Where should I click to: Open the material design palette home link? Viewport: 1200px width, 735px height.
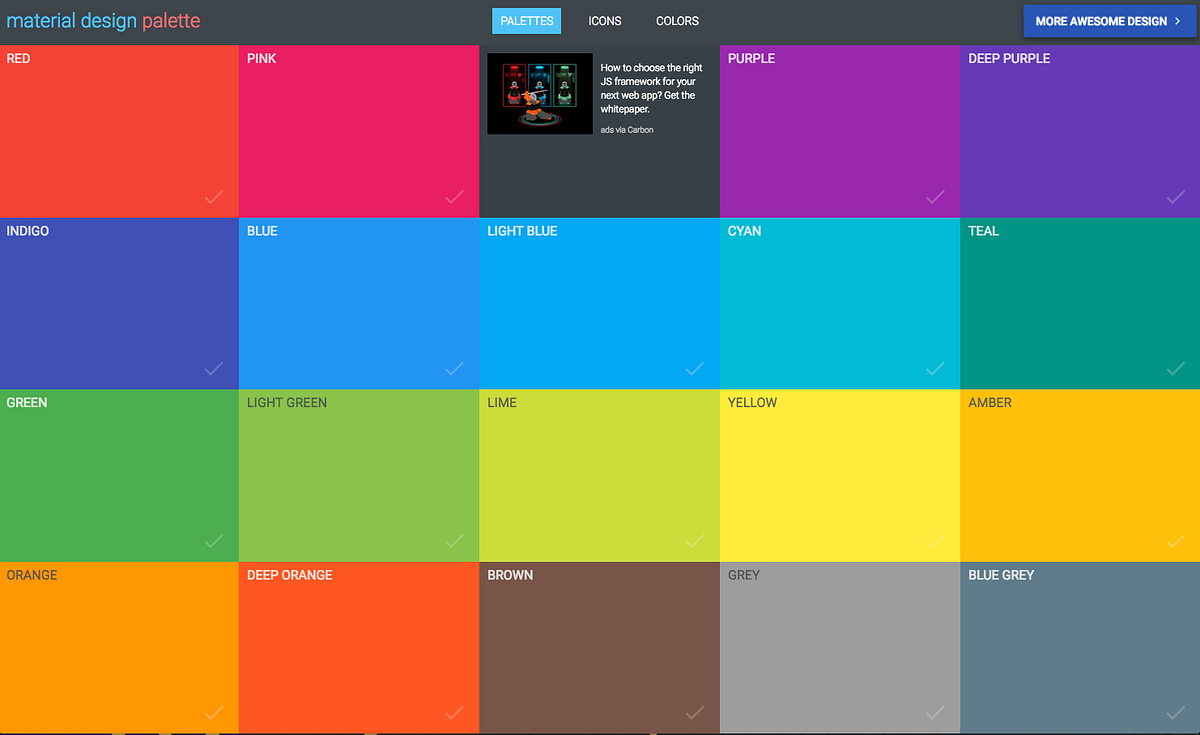(103, 20)
